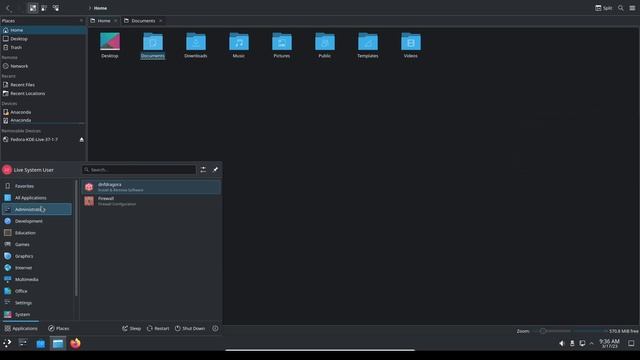Select the Desktop folder icon
The width and height of the screenshot is (640, 360).
click(110, 45)
